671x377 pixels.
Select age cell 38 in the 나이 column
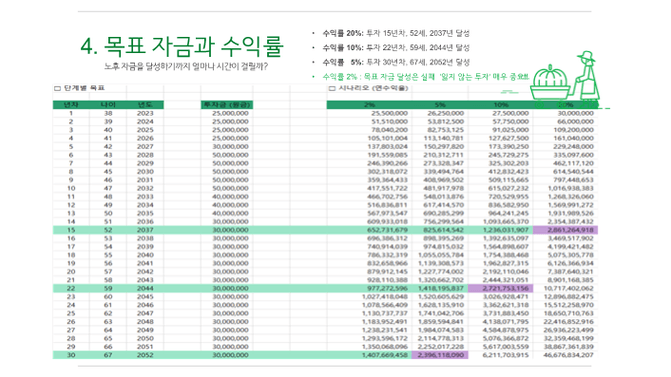click(x=108, y=113)
